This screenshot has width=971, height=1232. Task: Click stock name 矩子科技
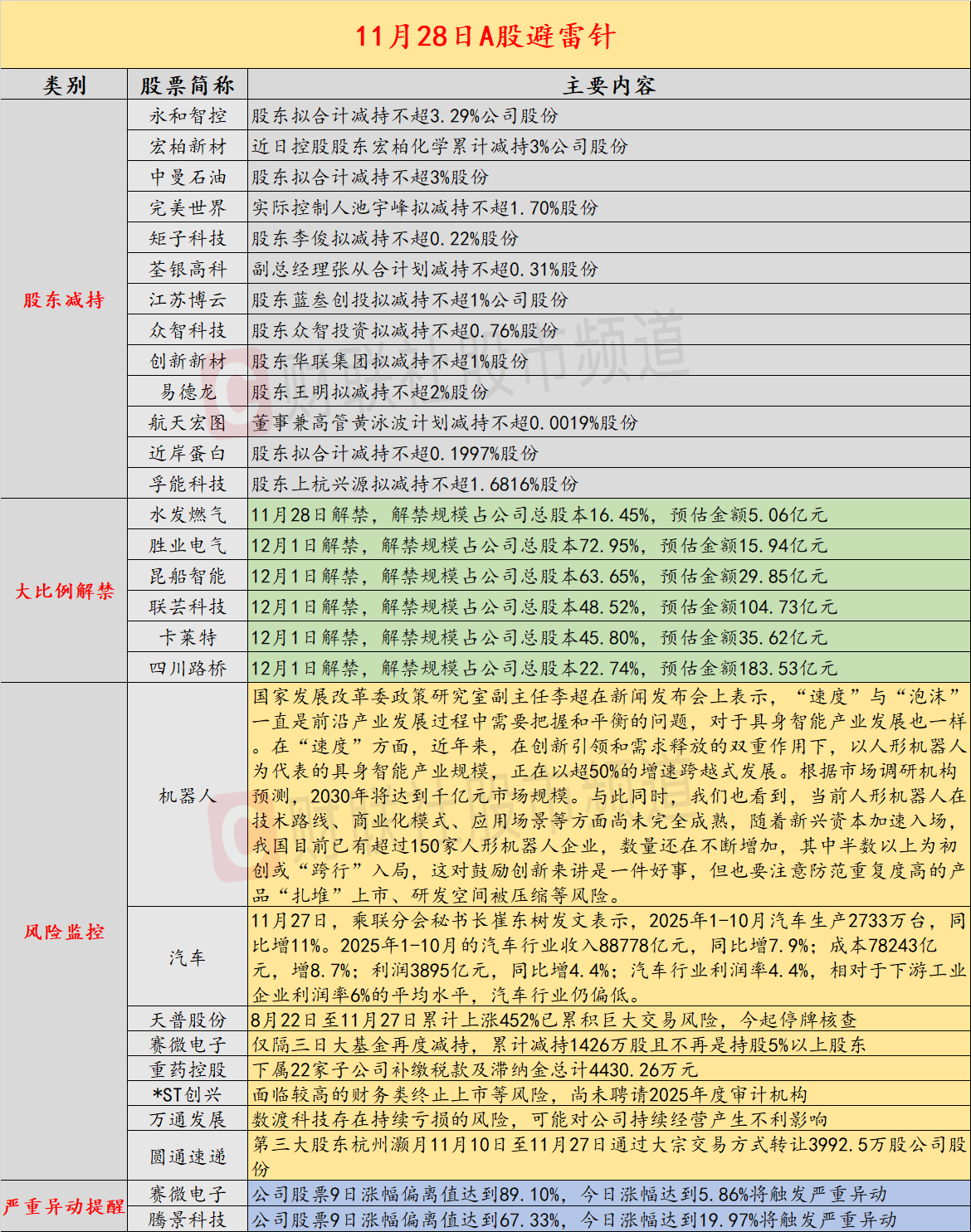click(188, 239)
